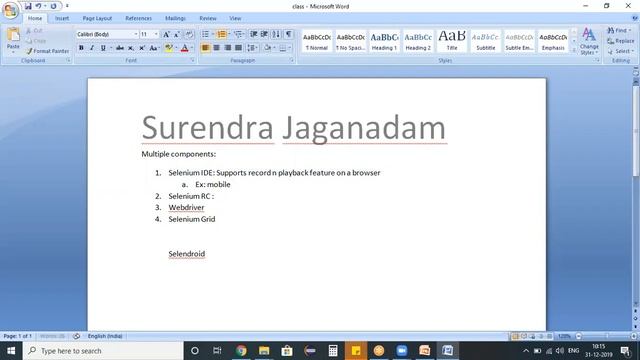
Task: Apply numbered list formatting
Action: click(x=222, y=35)
